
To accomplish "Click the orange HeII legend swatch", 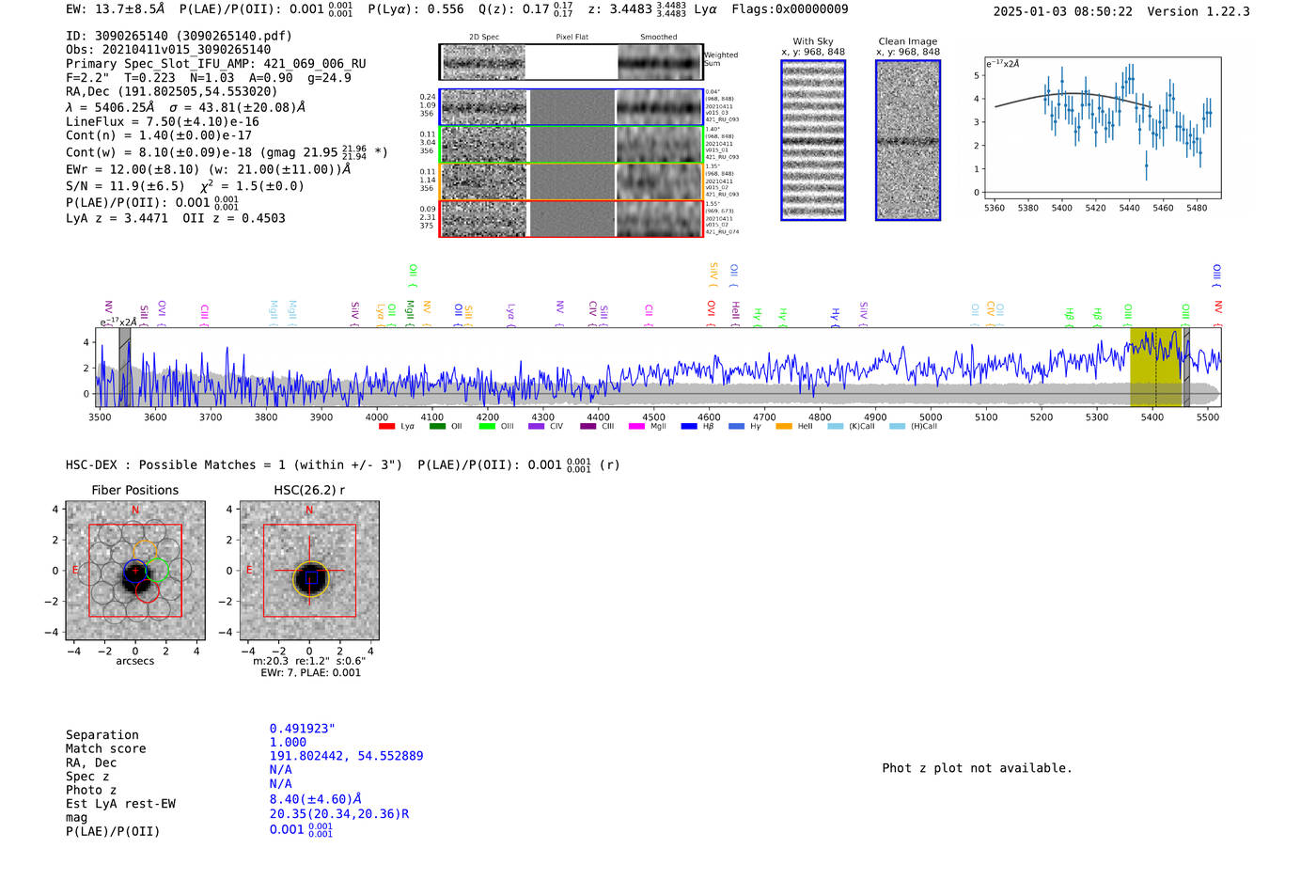I will (x=784, y=427).
